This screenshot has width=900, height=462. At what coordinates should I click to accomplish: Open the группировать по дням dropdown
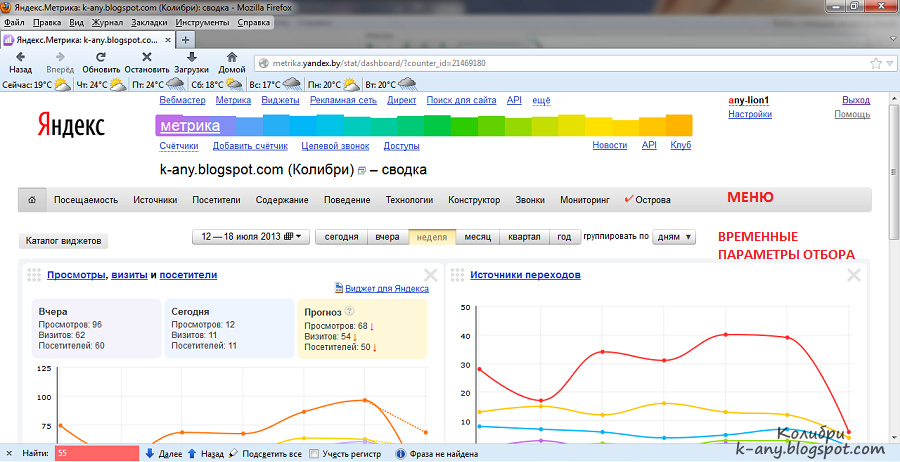click(x=674, y=236)
